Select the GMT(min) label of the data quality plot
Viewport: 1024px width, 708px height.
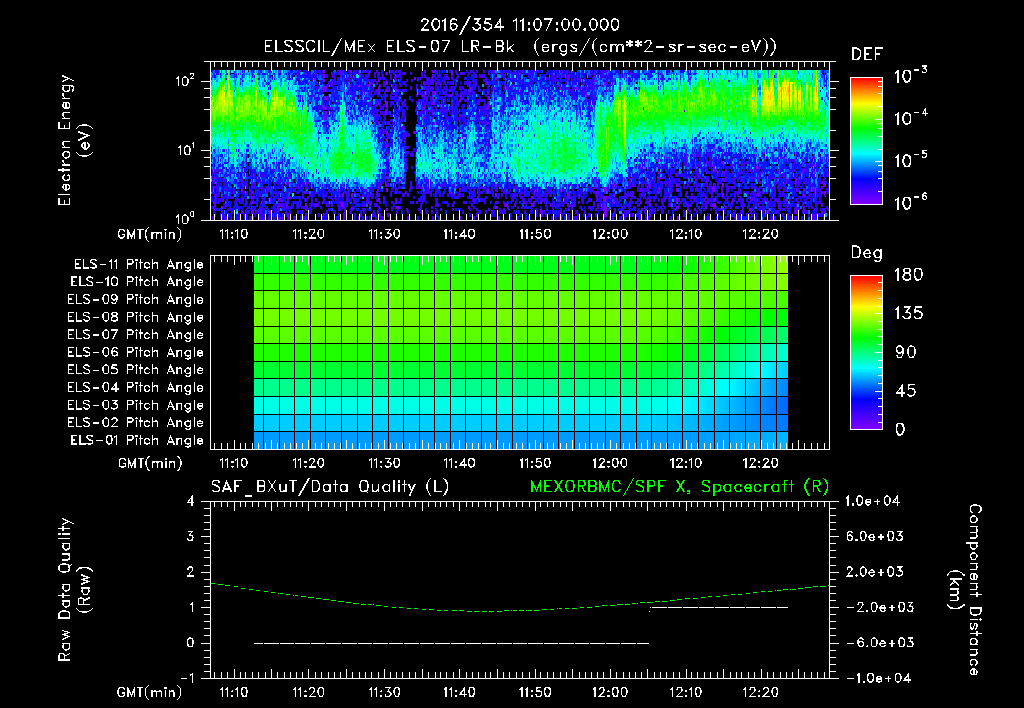(150, 692)
